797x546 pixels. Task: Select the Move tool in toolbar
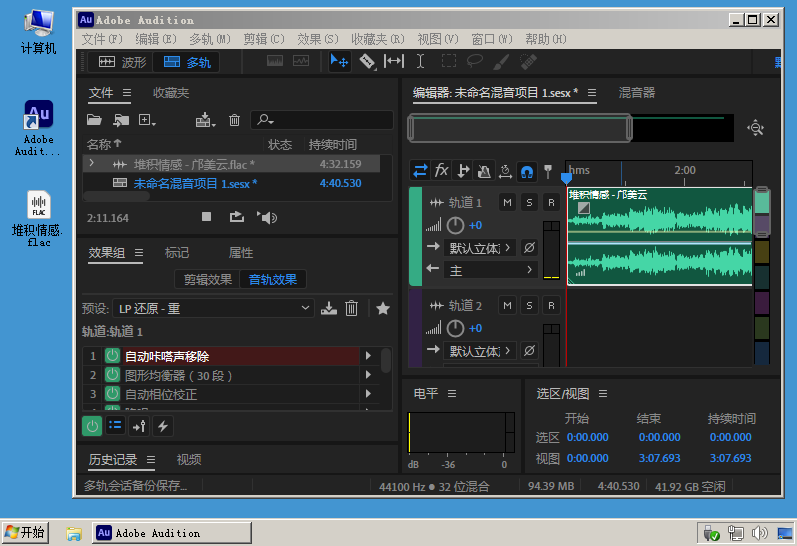click(339, 62)
